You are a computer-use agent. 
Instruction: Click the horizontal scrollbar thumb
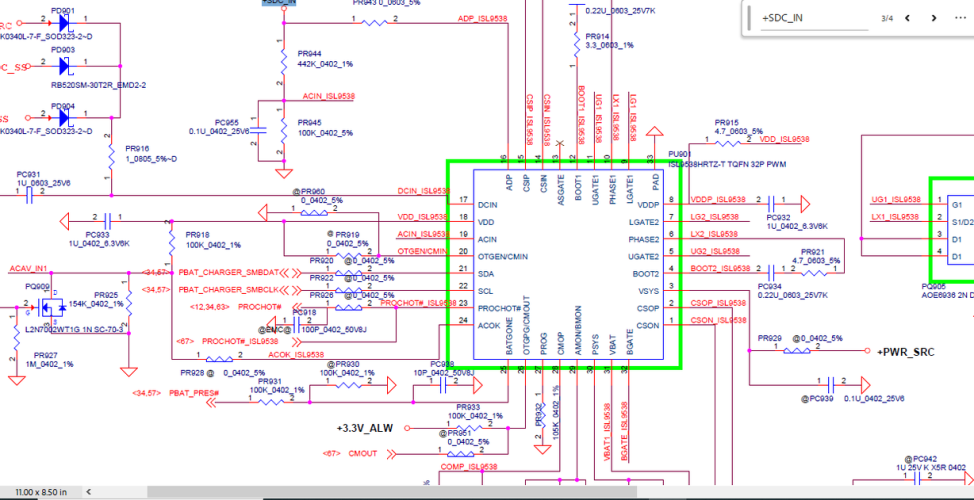tap(393, 492)
